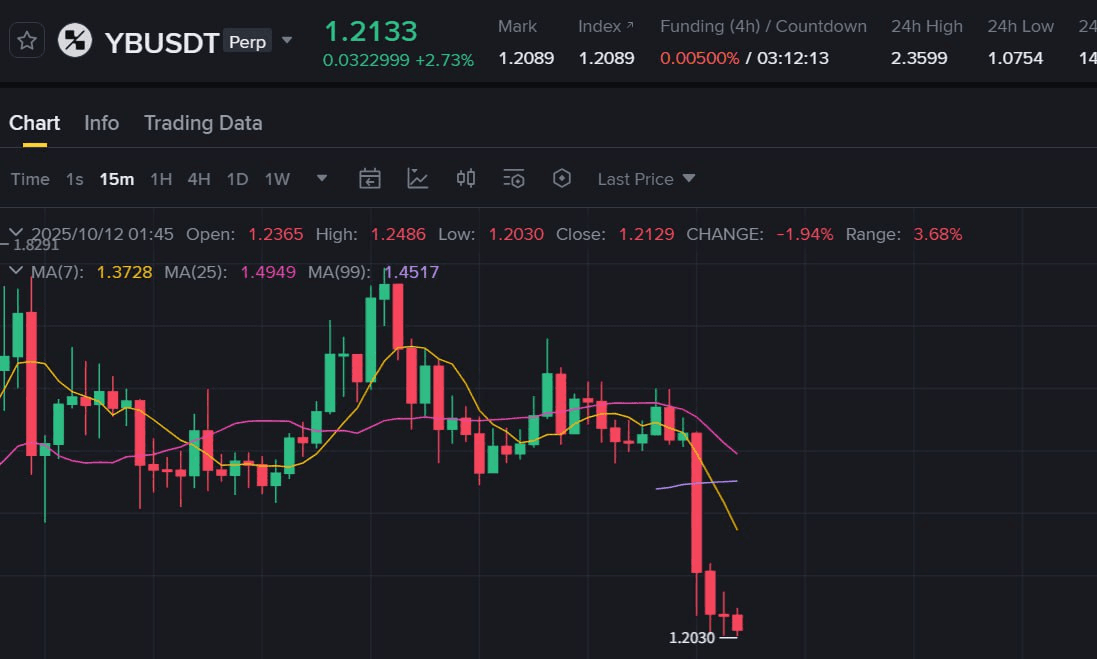The image size is (1097, 659).
Task: Set chart interval to 1D
Action: point(237,179)
